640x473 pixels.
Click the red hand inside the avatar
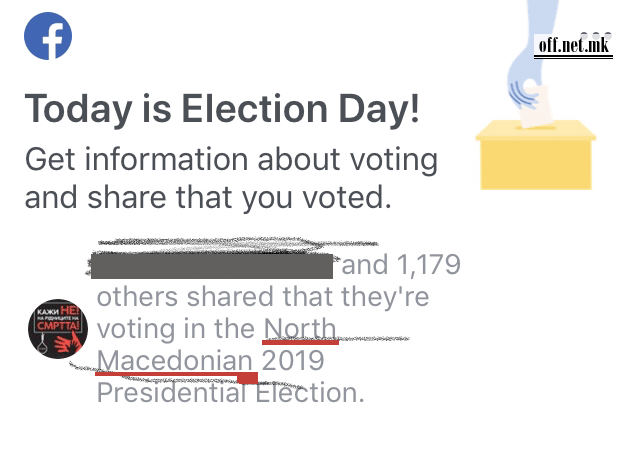pos(66,340)
